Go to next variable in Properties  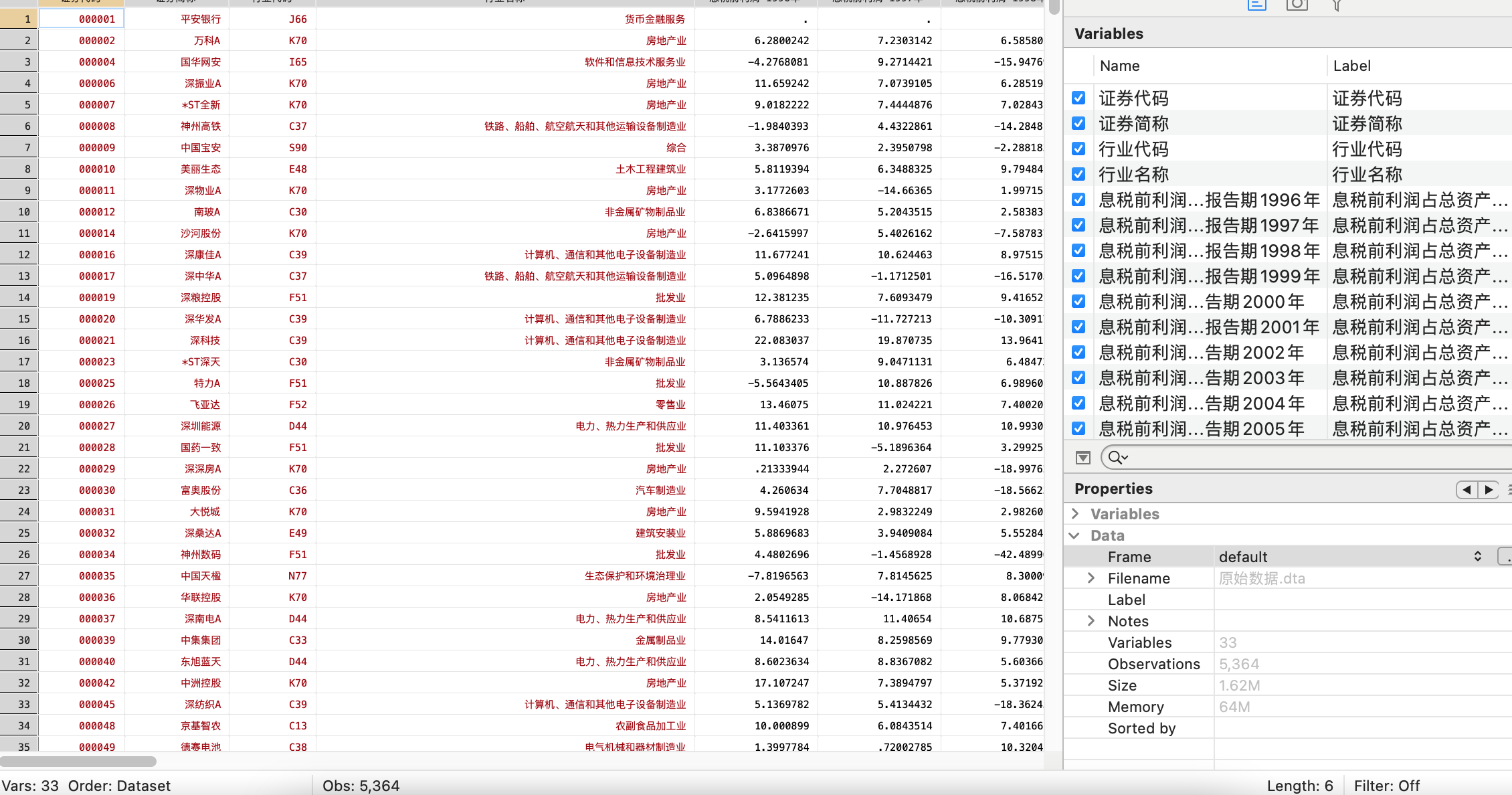pyautogui.click(x=1489, y=490)
